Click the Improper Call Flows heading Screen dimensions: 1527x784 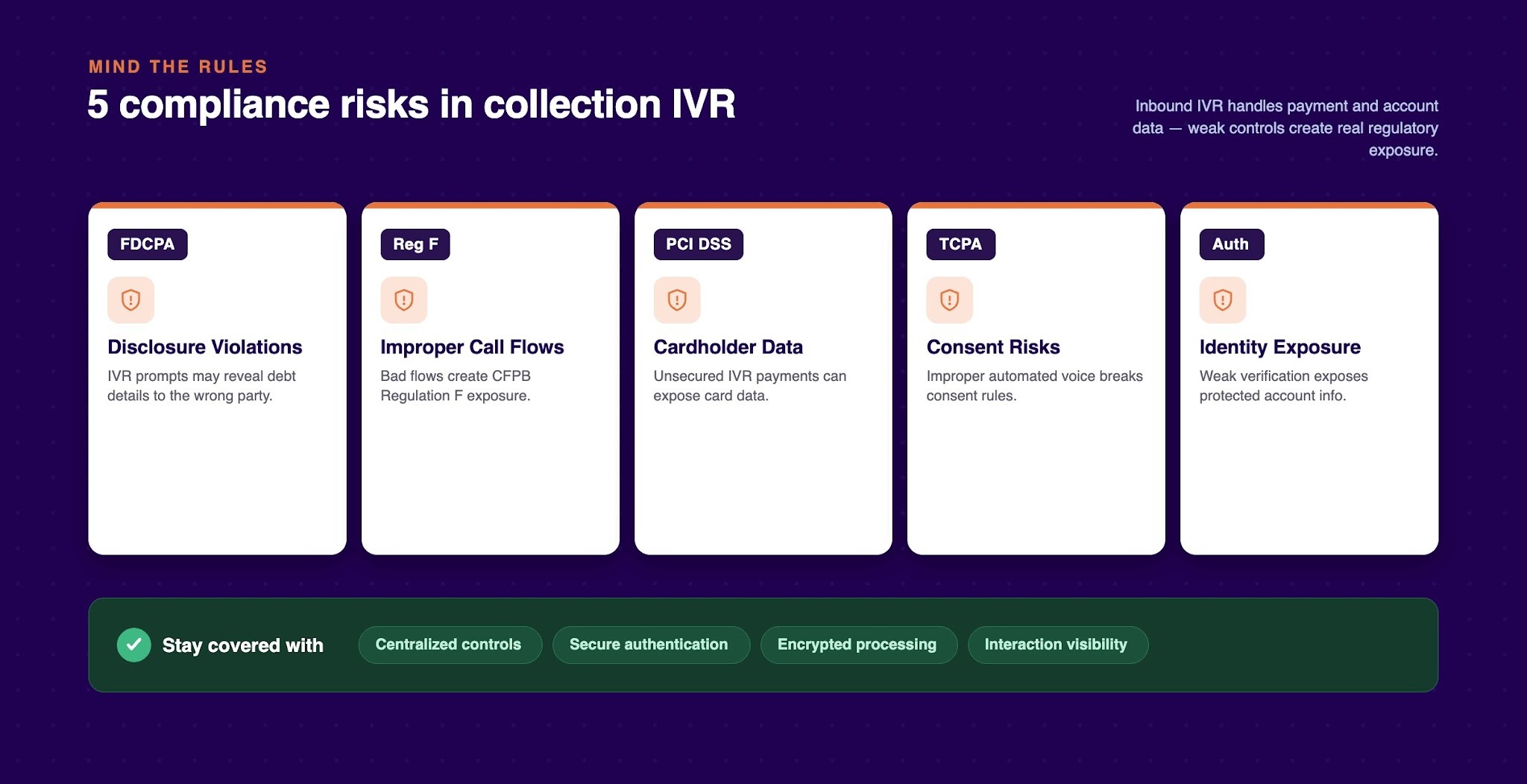472,347
